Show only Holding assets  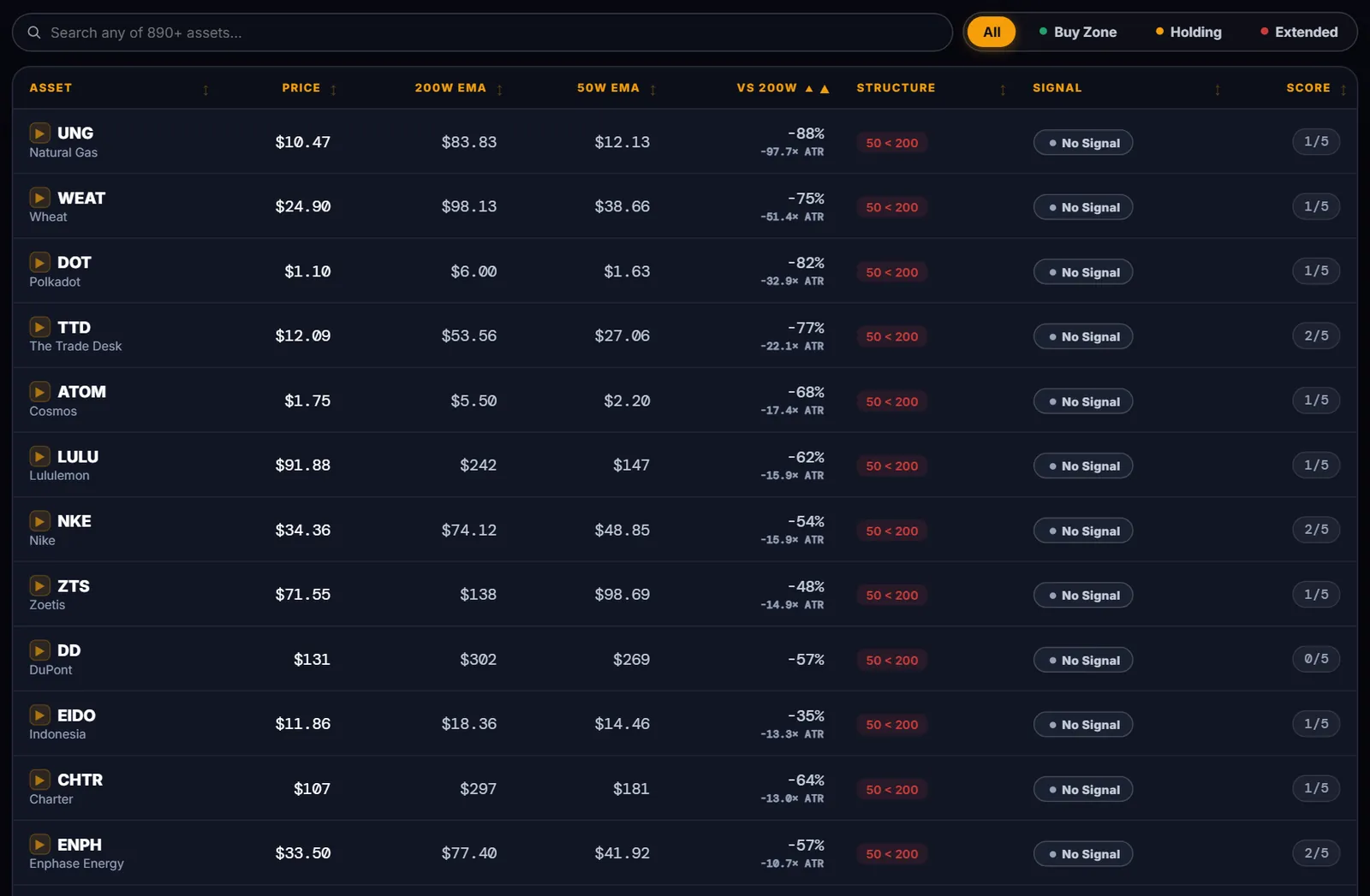(1188, 32)
